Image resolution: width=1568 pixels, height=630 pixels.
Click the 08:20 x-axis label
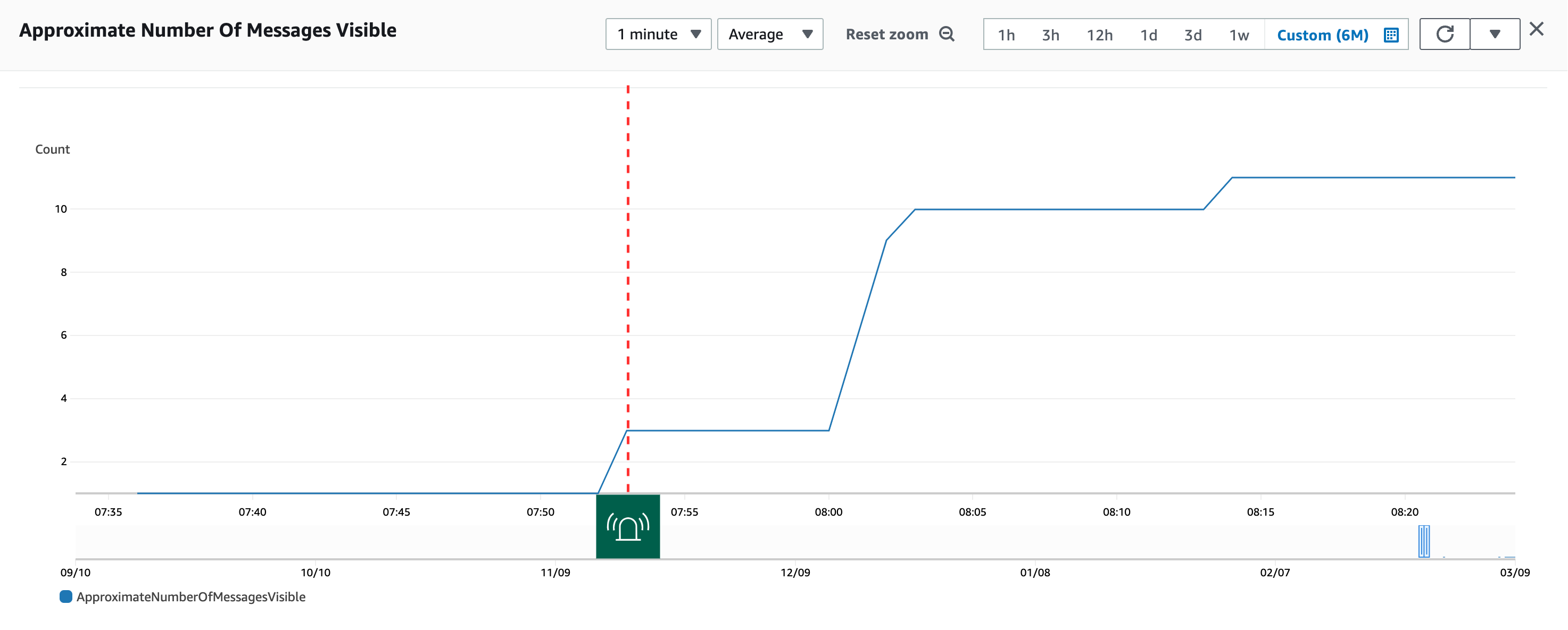pyautogui.click(x=1404, y=512)
